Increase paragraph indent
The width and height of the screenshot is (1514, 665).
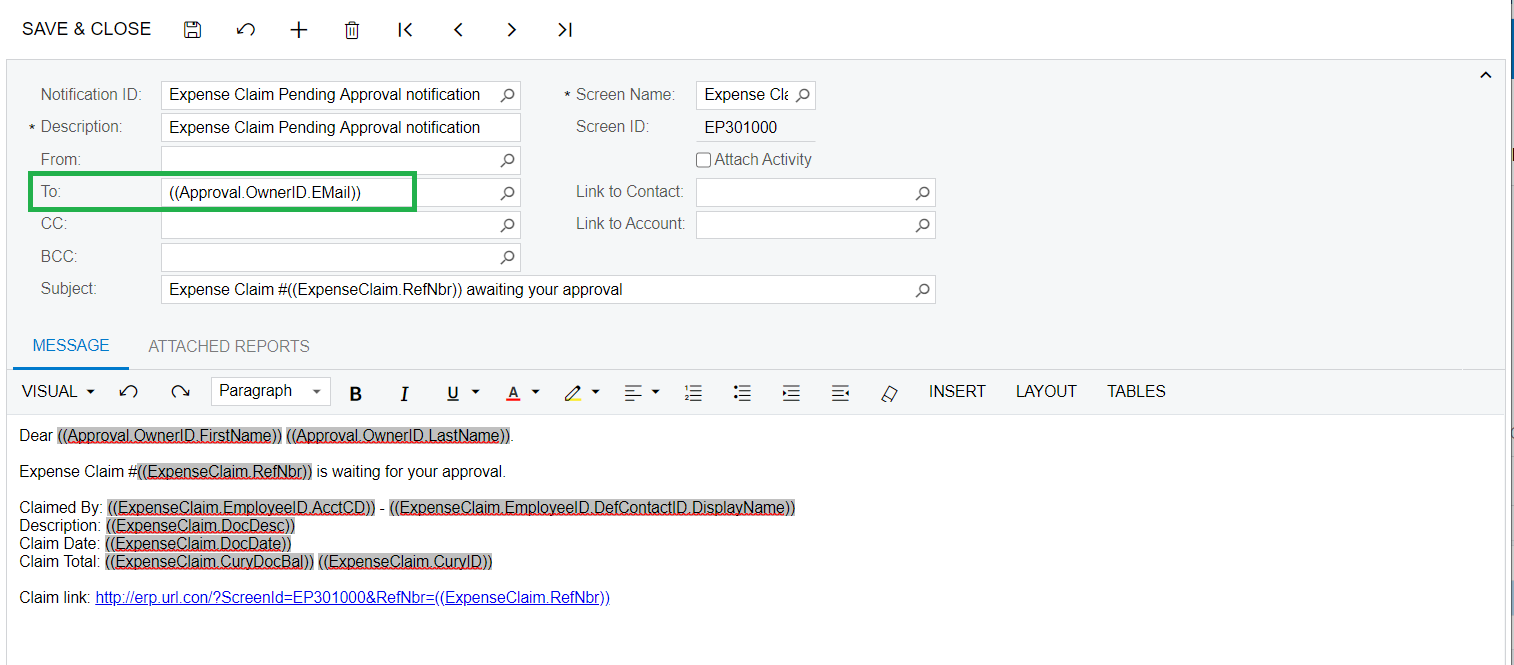click(791, 393)
